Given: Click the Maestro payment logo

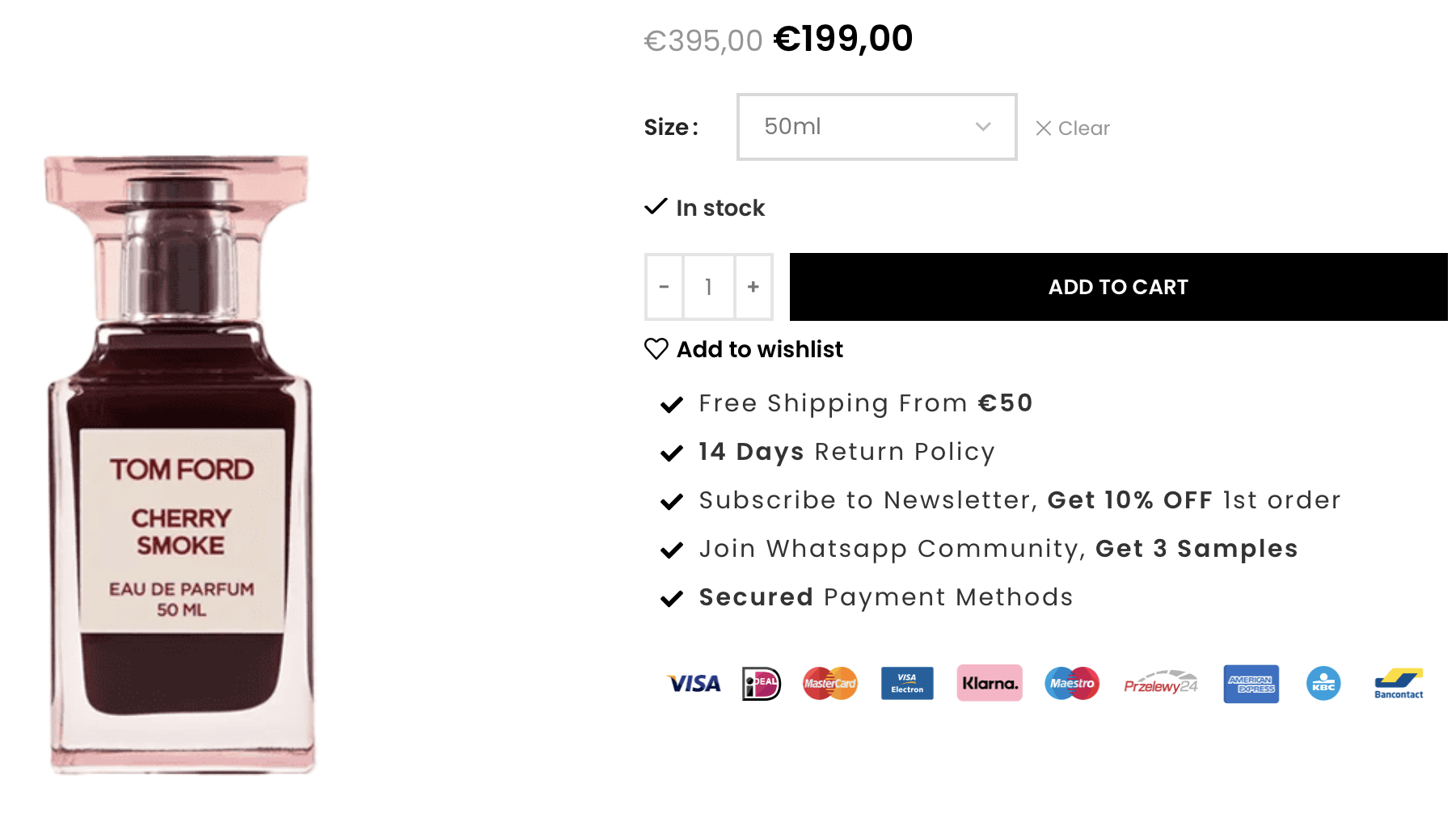Looking at the screenshot, I should click(x=1072, y=684).
